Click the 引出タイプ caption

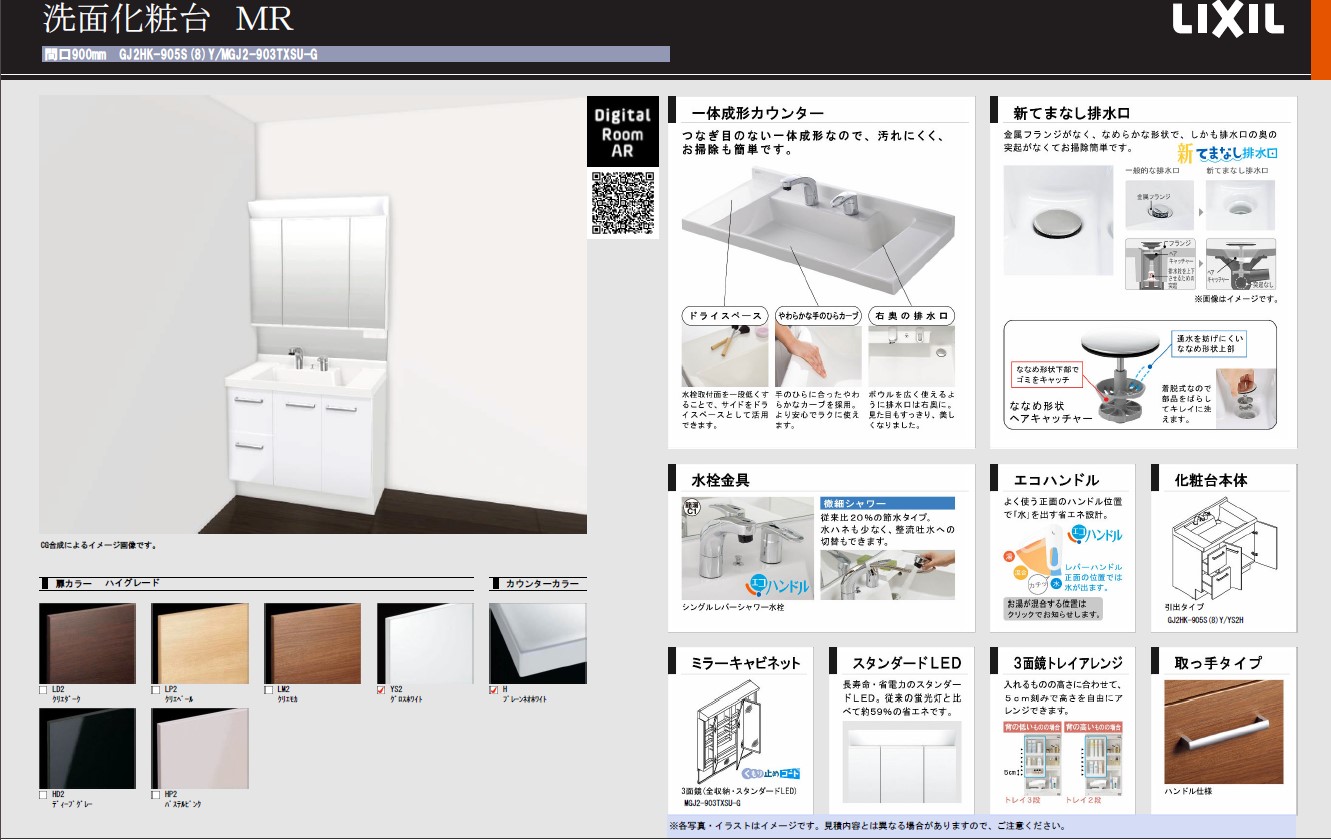(x=1186, y=607)
